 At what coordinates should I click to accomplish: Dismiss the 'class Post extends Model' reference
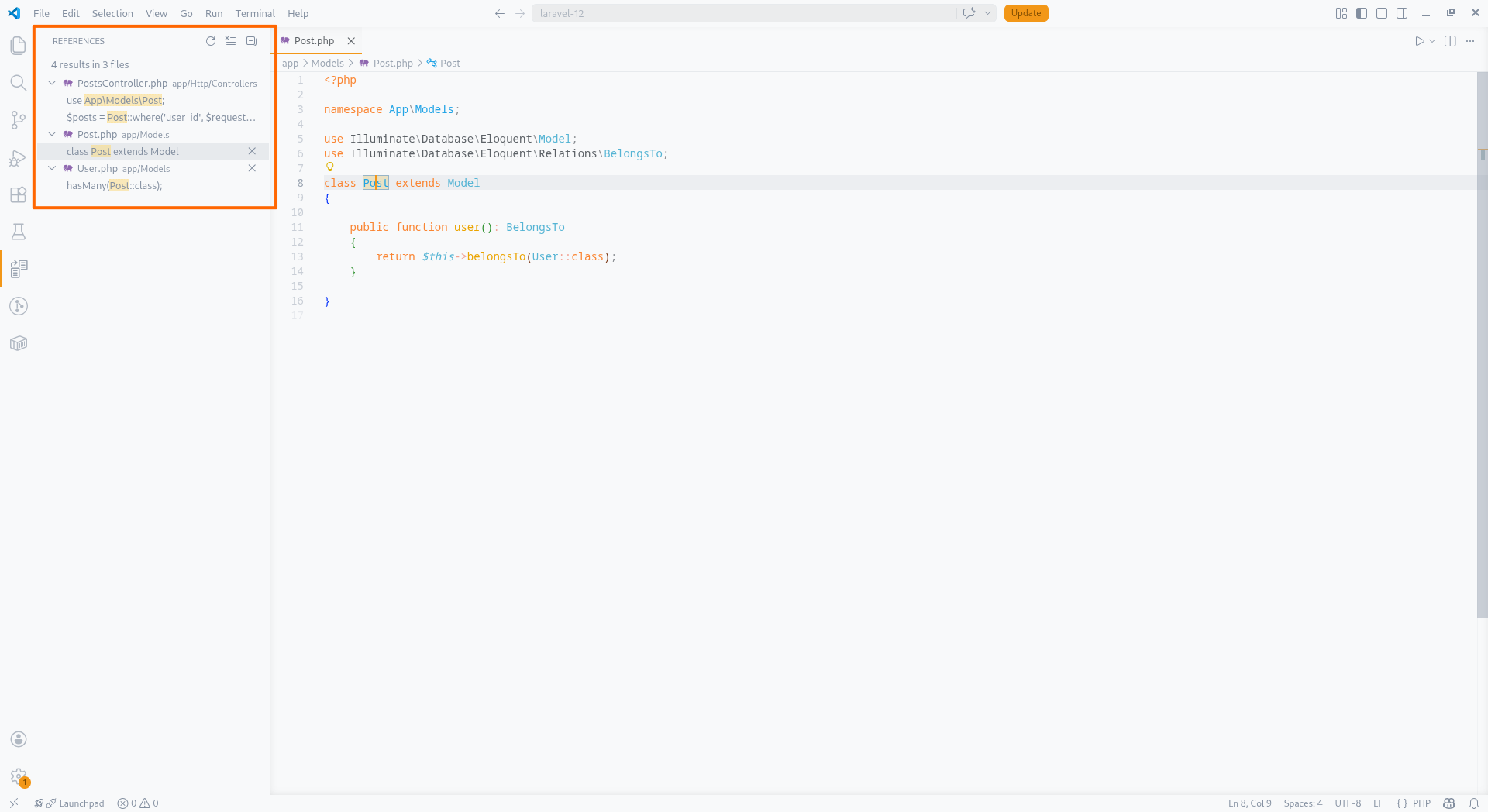[x=252, y=151]
